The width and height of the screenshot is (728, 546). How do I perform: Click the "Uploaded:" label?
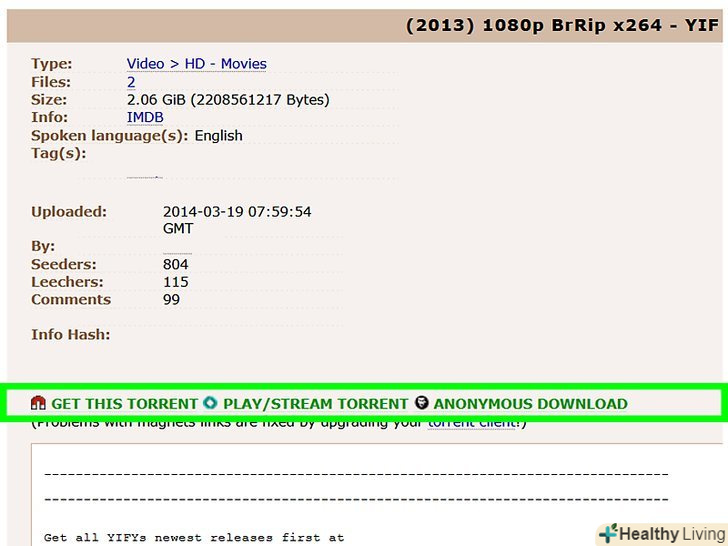click(x=69, y=212)
